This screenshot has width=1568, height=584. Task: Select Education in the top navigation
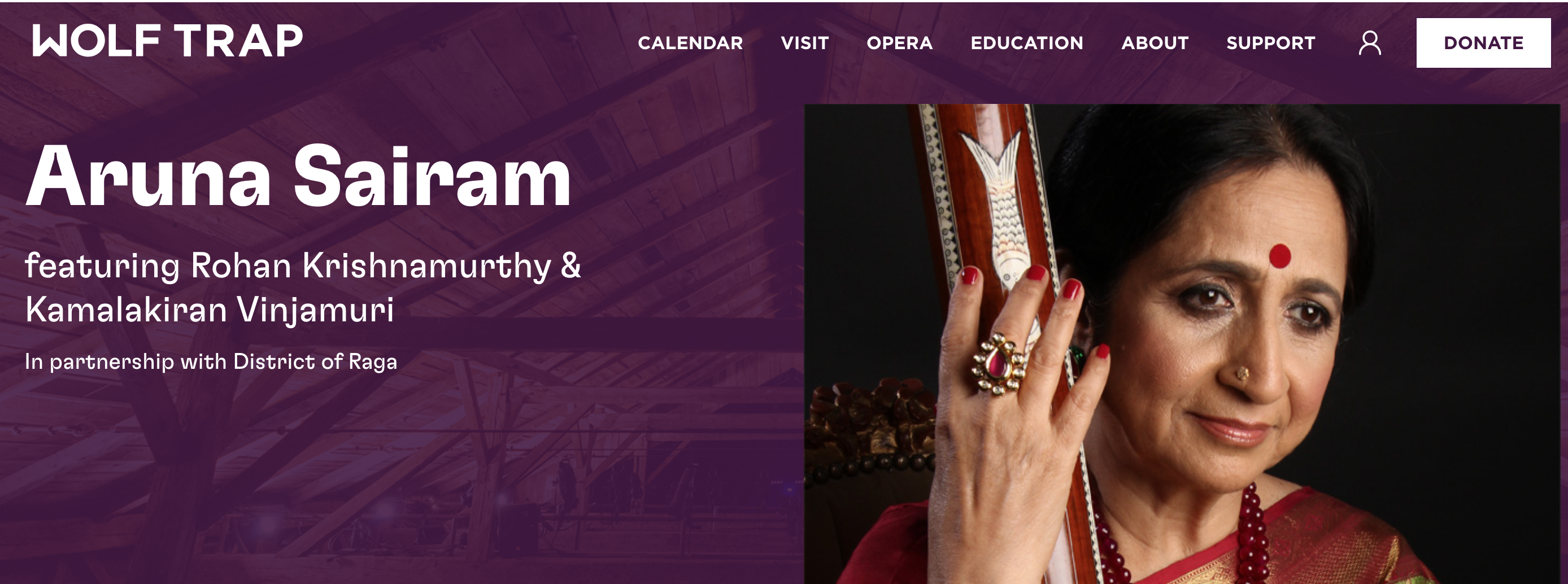1027,43
